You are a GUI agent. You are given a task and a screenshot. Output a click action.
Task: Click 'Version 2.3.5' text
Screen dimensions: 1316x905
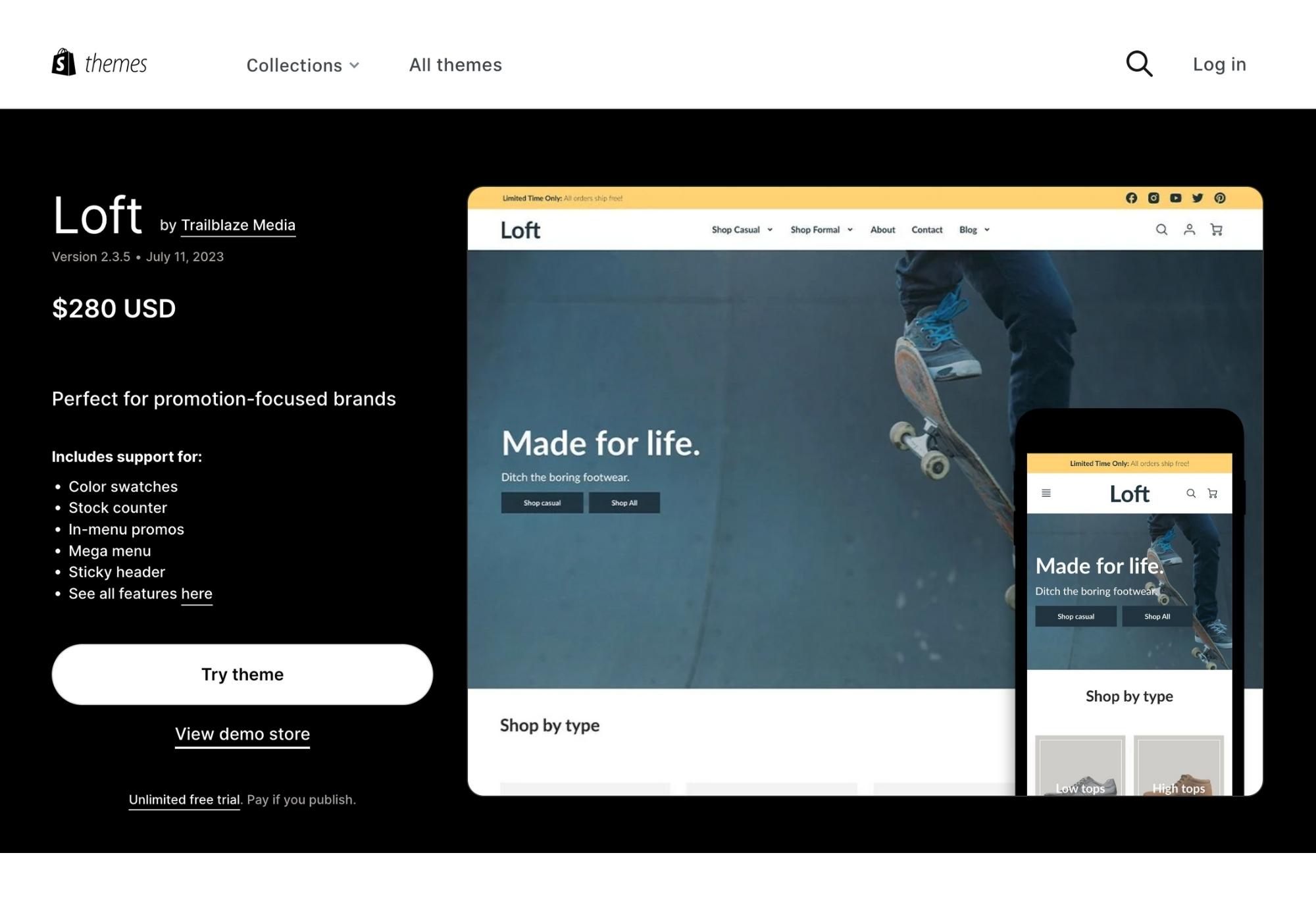(x=91, y=257)
